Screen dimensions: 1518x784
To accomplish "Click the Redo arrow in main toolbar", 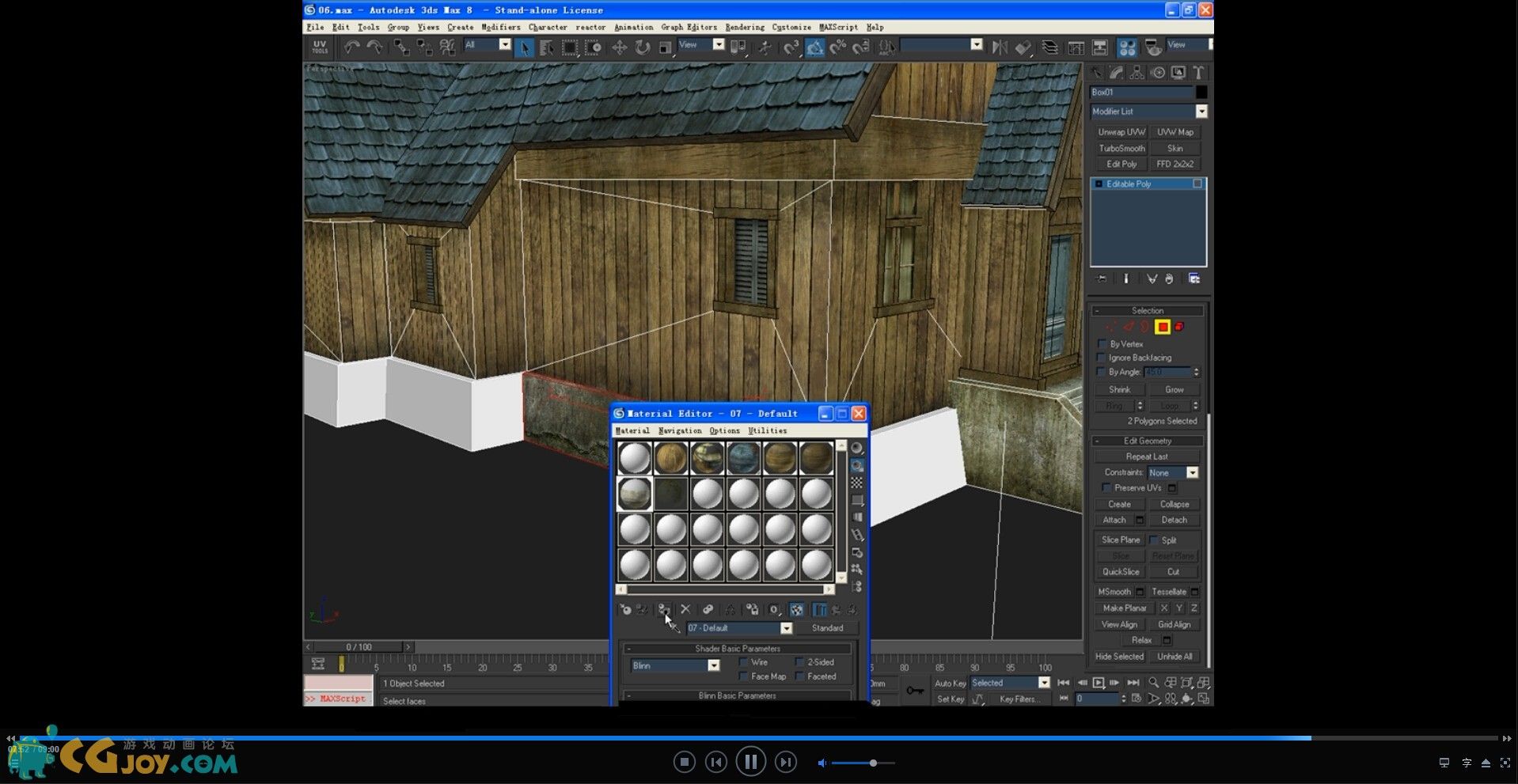I will click(x=374, y=47).
